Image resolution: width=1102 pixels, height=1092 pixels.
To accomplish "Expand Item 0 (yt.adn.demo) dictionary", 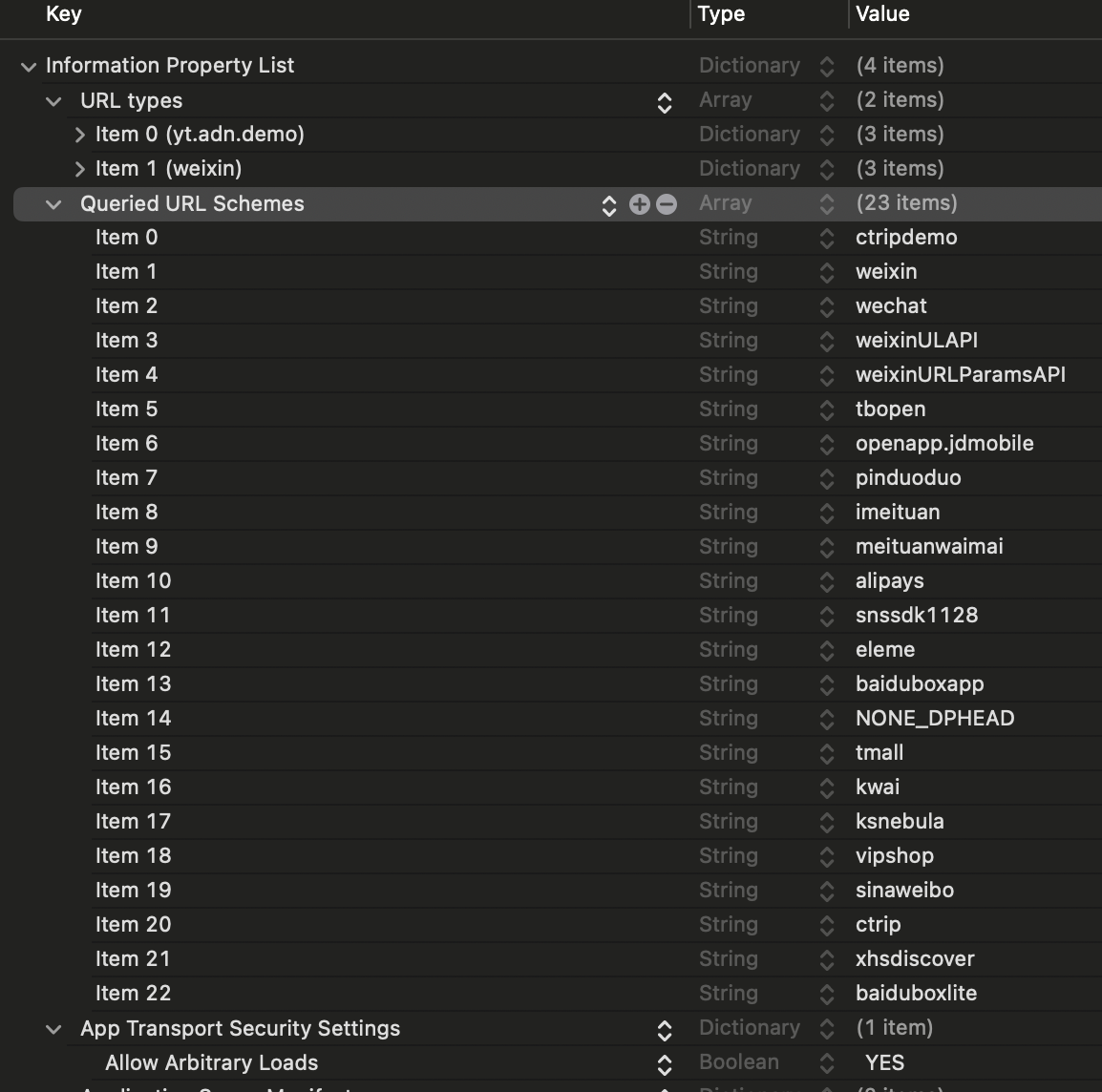I will [79, 135].
